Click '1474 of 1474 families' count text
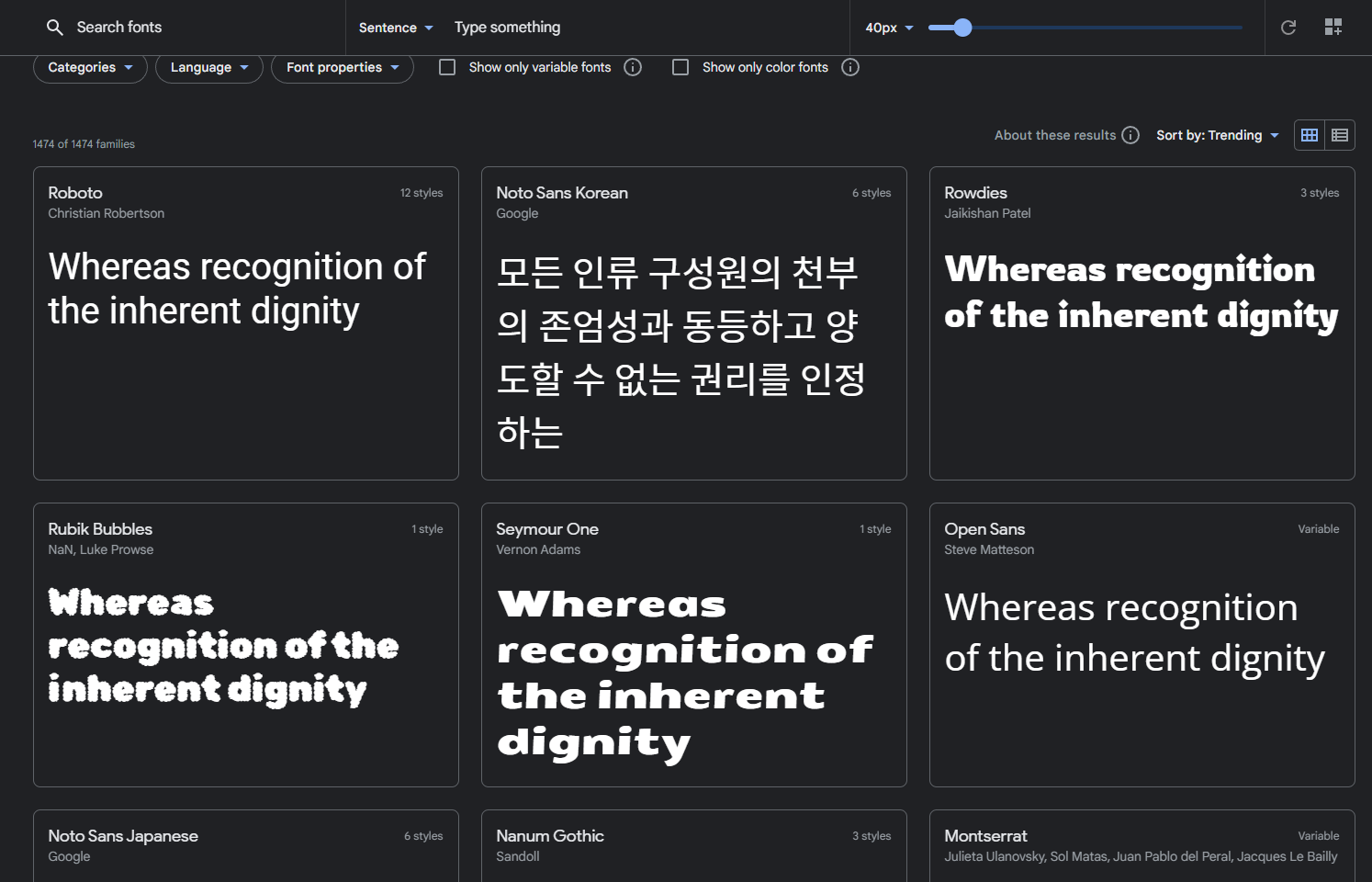The image size is (1372, 882). pos(84,144)
